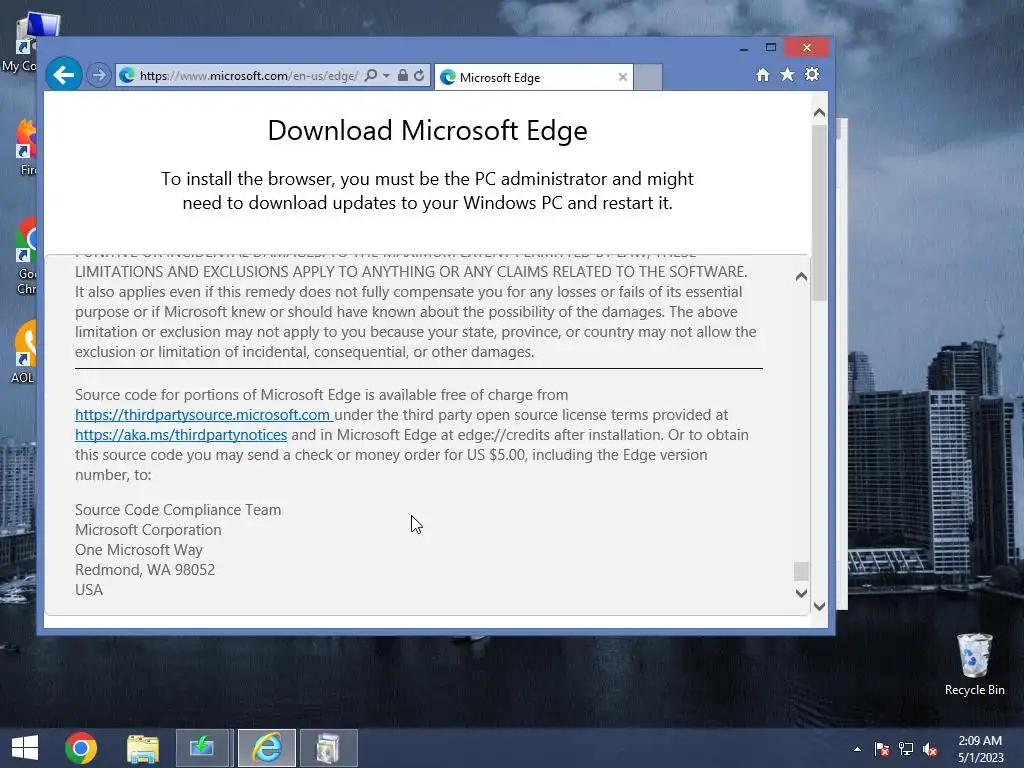Maximize the Internet Explorer window

[x=771, y=48]
